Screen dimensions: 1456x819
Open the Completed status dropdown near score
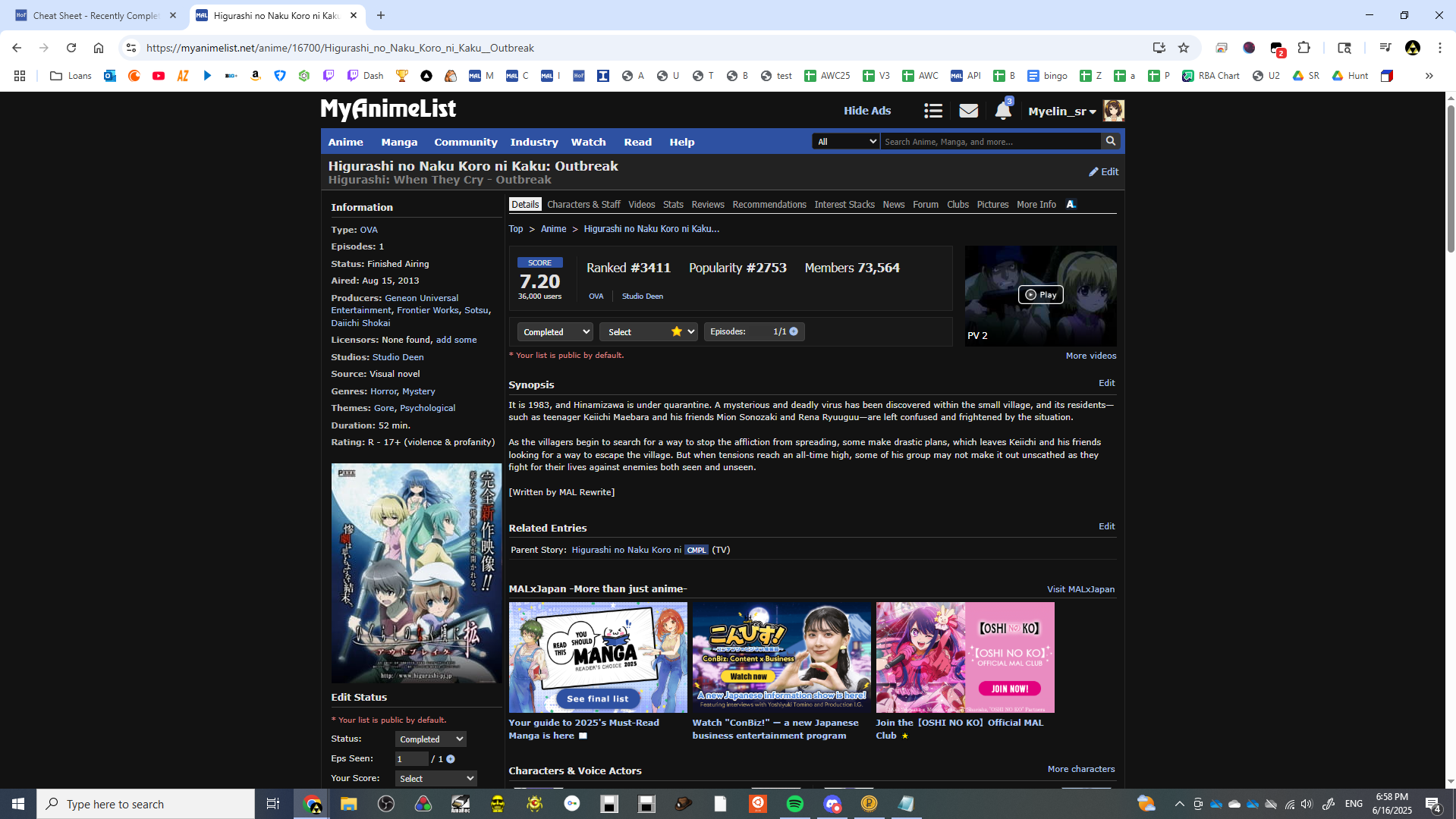pyautogui.click(x=555, y=331)
